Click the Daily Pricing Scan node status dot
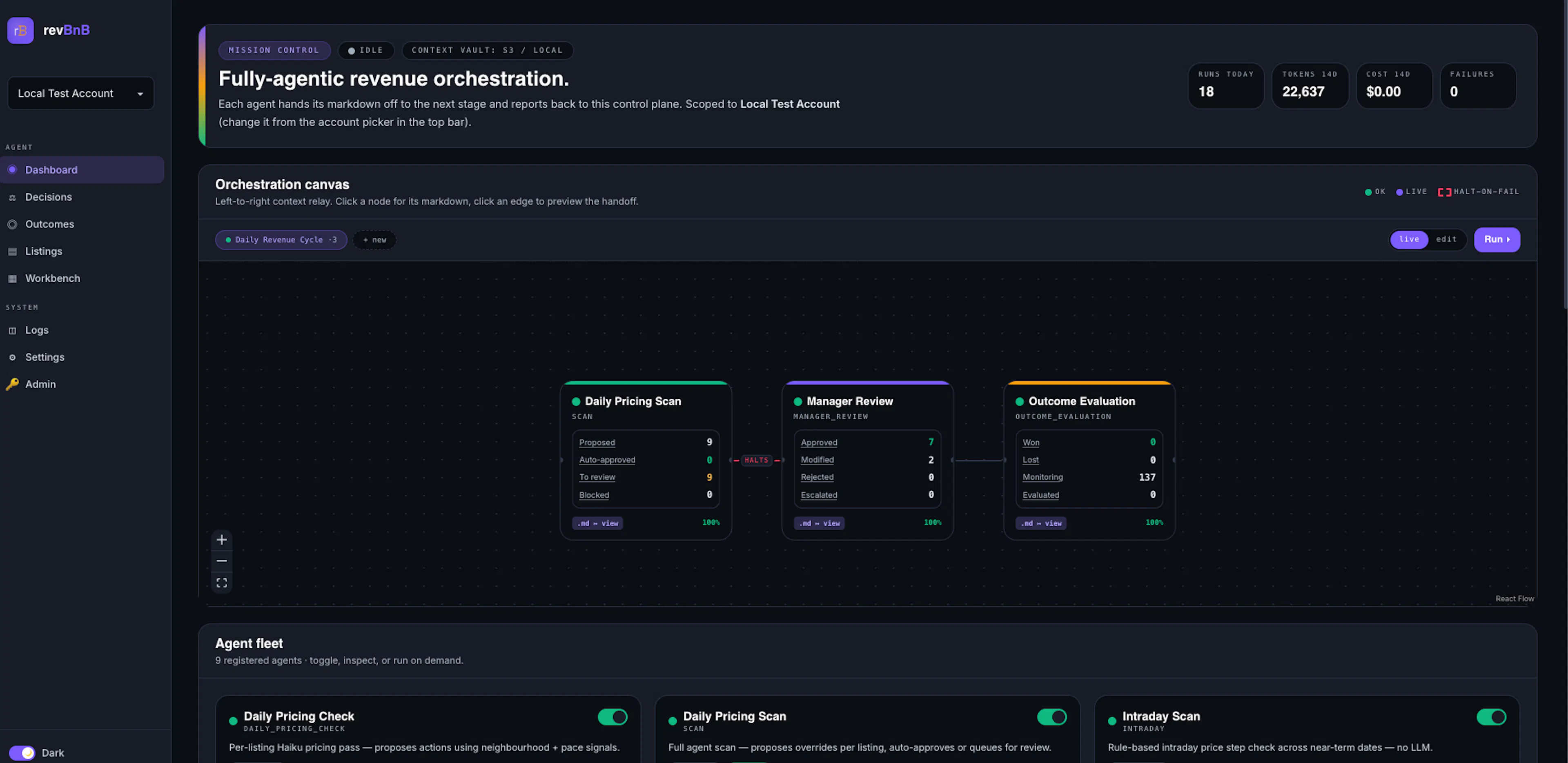The image size is (1568, 763). 576,402
